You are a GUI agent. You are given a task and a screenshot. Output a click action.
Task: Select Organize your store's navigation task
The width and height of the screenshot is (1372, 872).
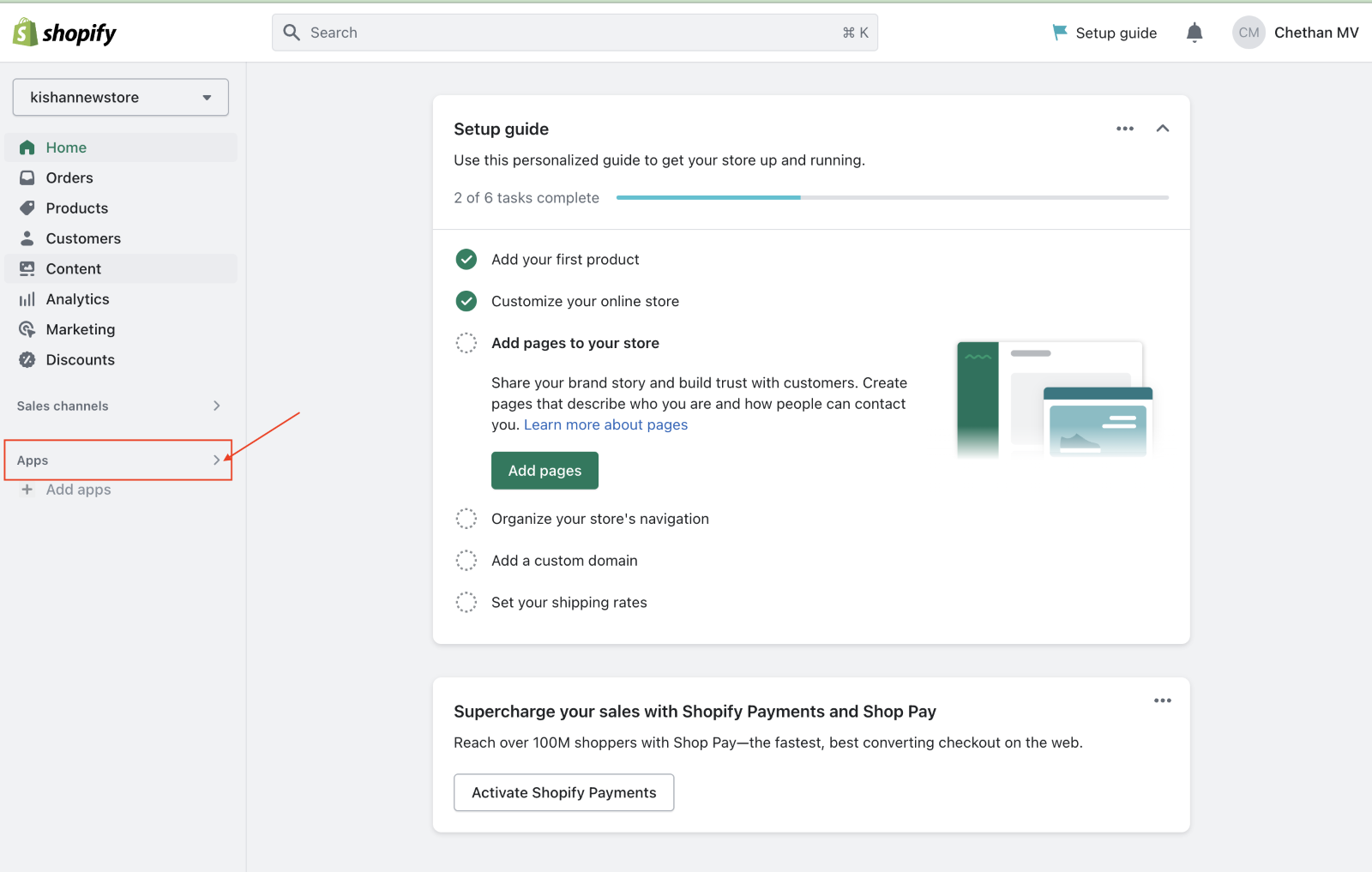pos(600,519)
